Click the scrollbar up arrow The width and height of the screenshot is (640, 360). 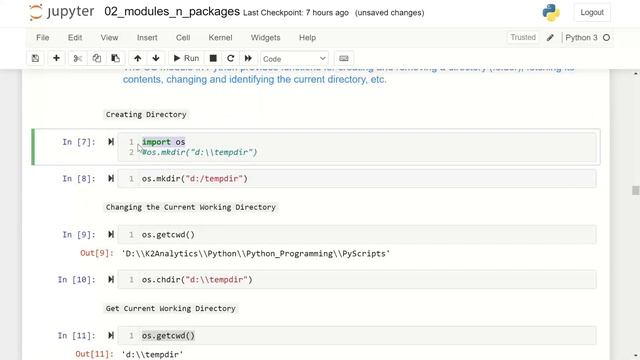[x=636, y=73]
